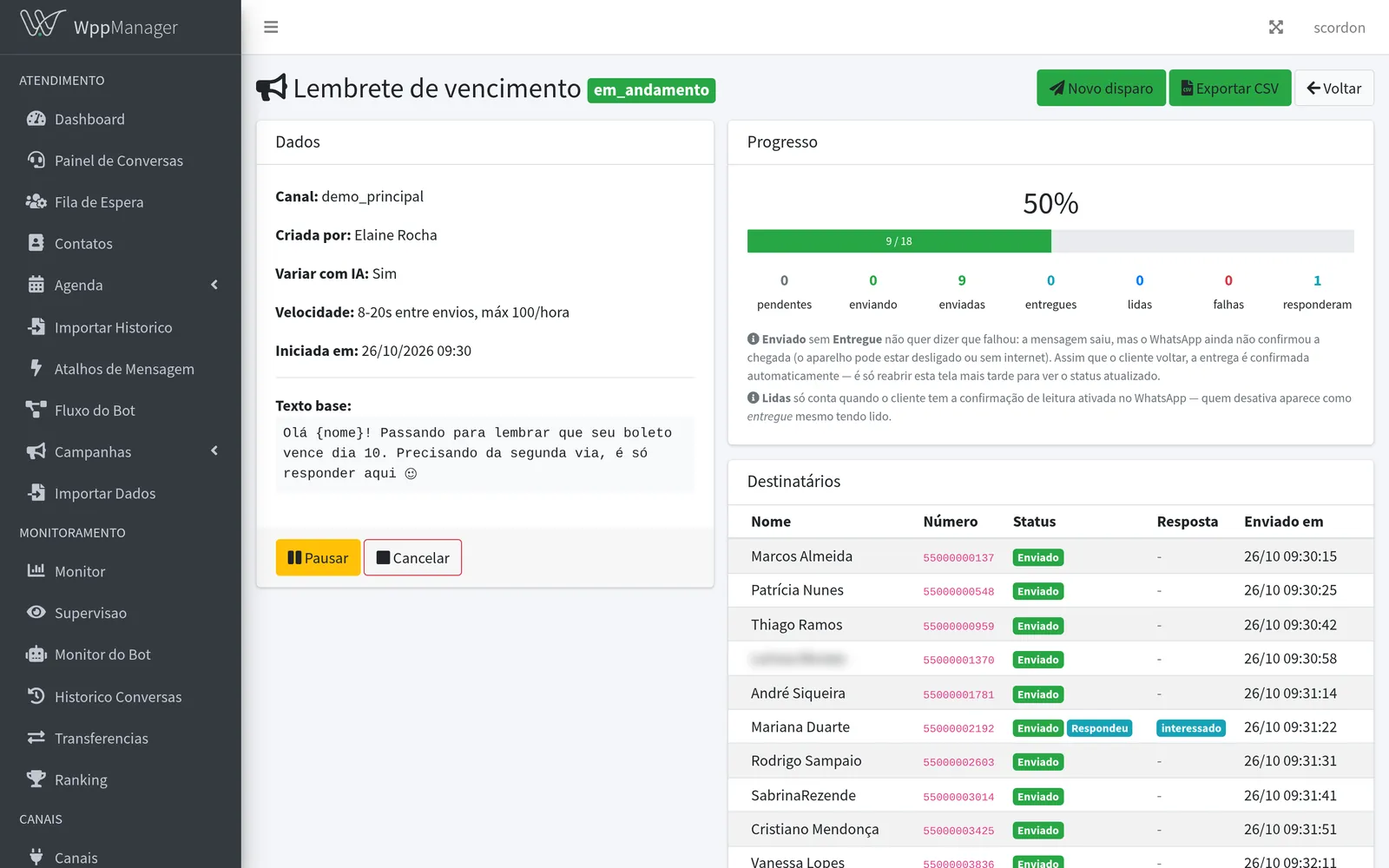Click the em_andamento status badge
The width and height of the screenshot is (1389, 868).
click(x=651, y=90)
